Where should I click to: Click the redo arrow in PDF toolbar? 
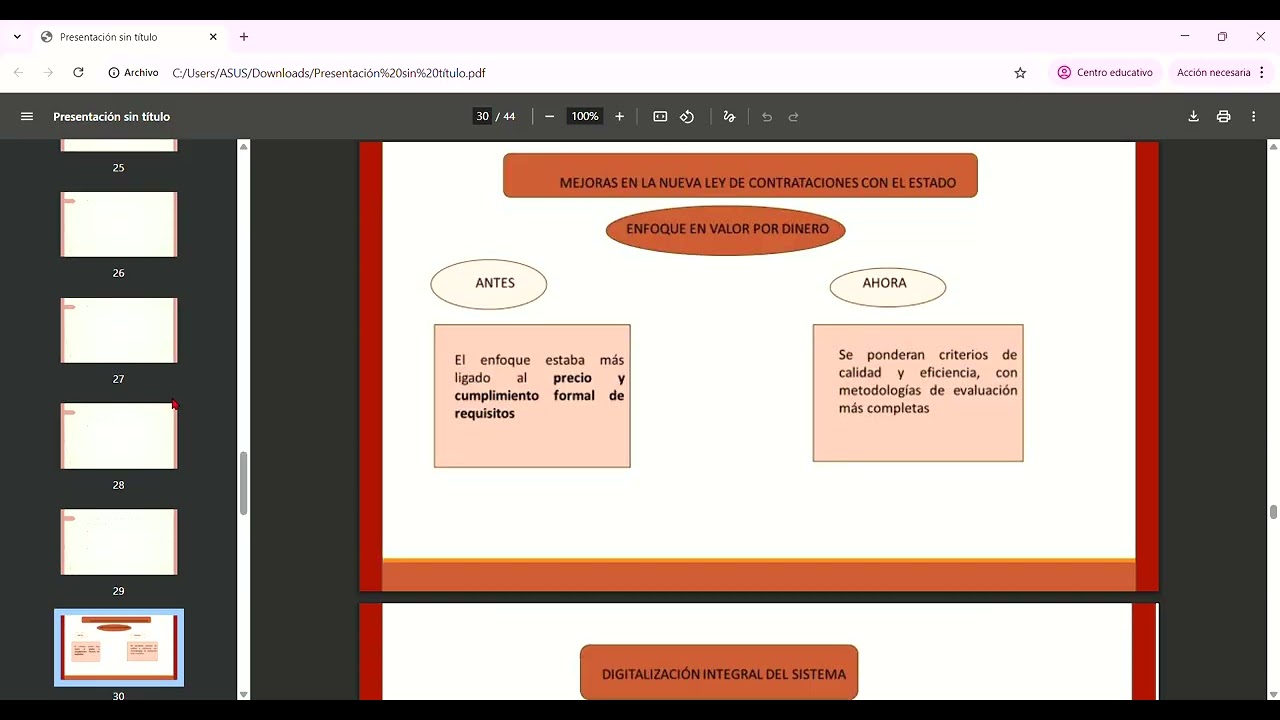point(794,117)
